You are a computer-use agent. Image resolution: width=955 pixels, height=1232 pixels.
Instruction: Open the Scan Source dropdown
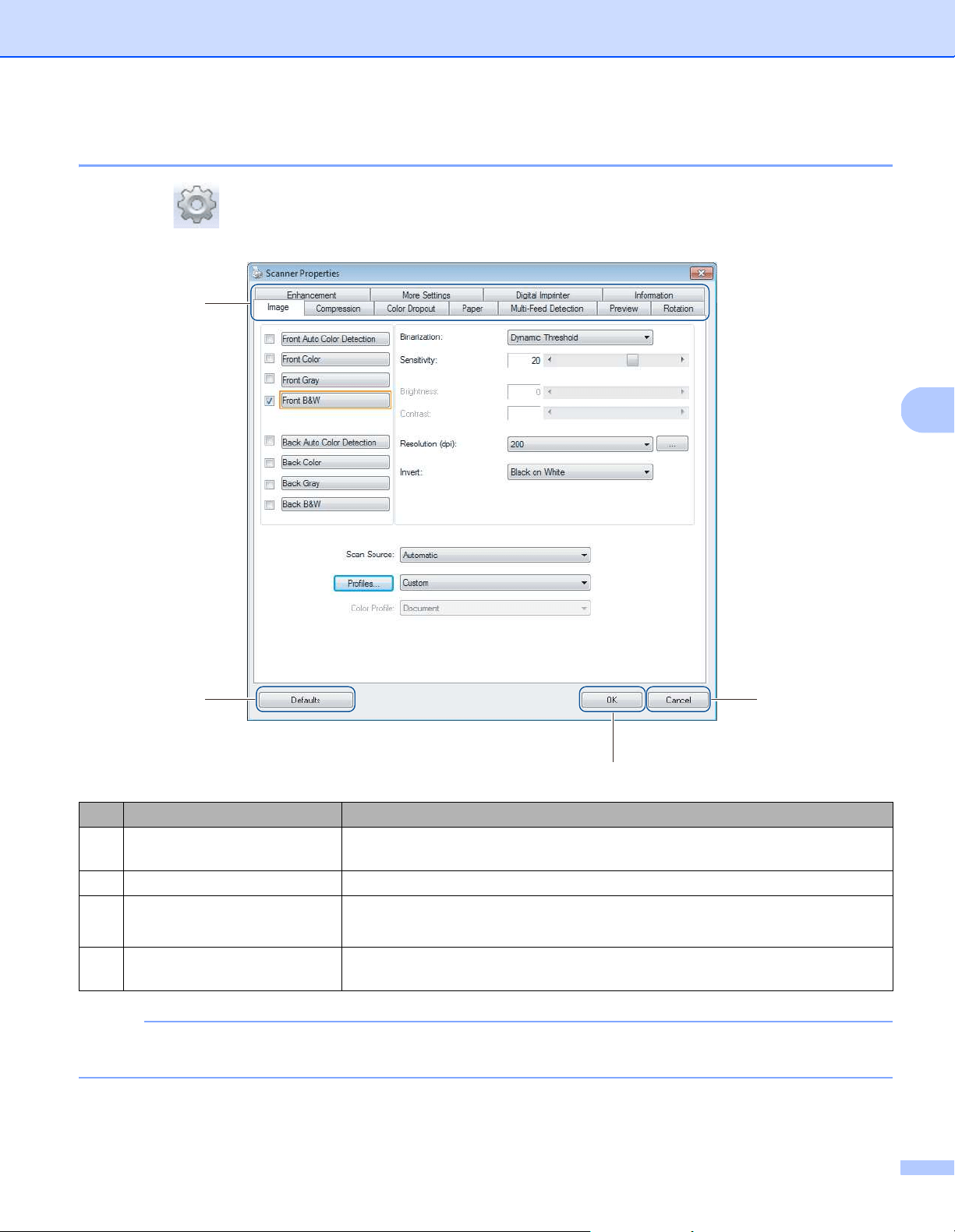click(495, 555)
